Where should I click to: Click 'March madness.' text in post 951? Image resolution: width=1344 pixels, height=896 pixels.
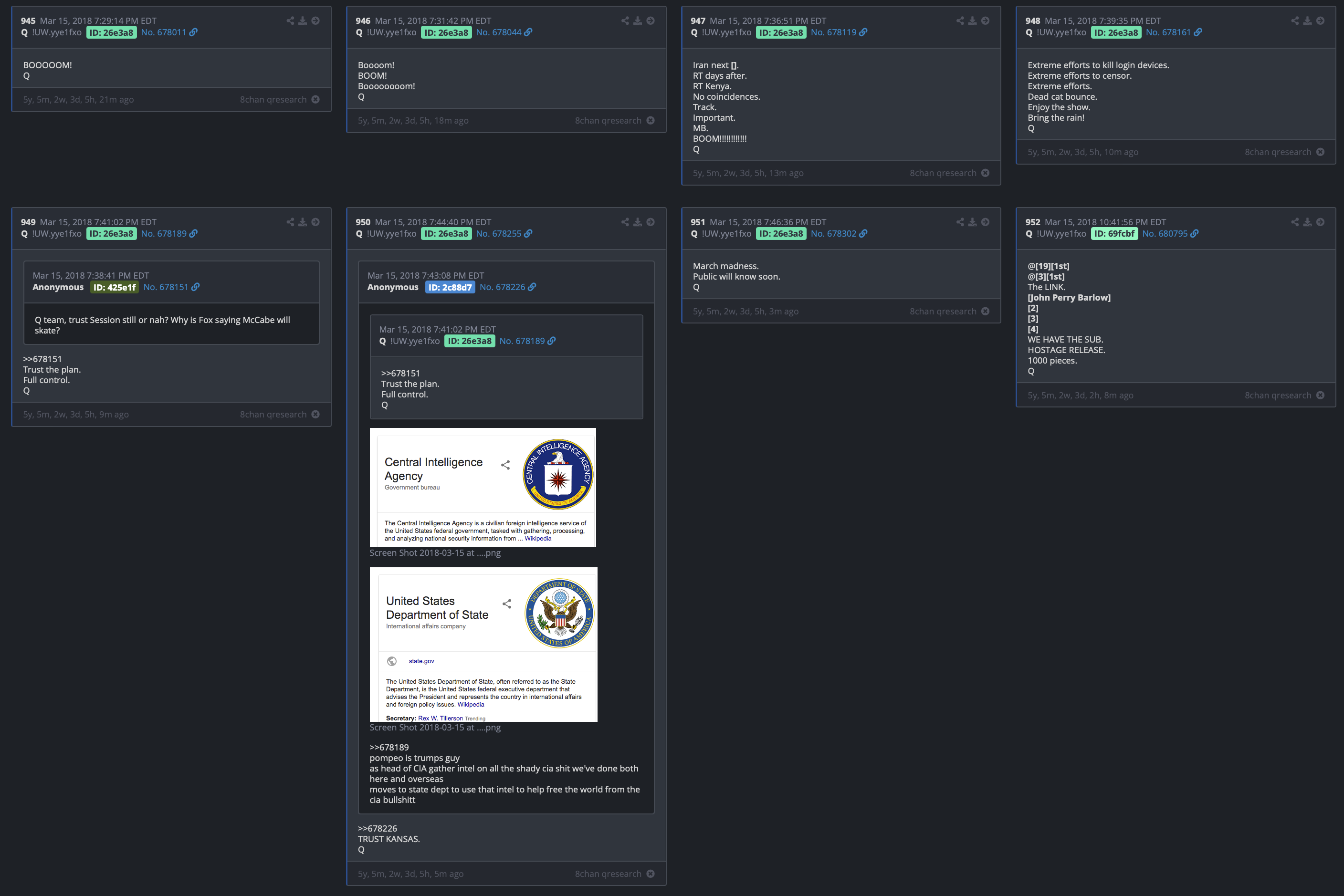726,266
